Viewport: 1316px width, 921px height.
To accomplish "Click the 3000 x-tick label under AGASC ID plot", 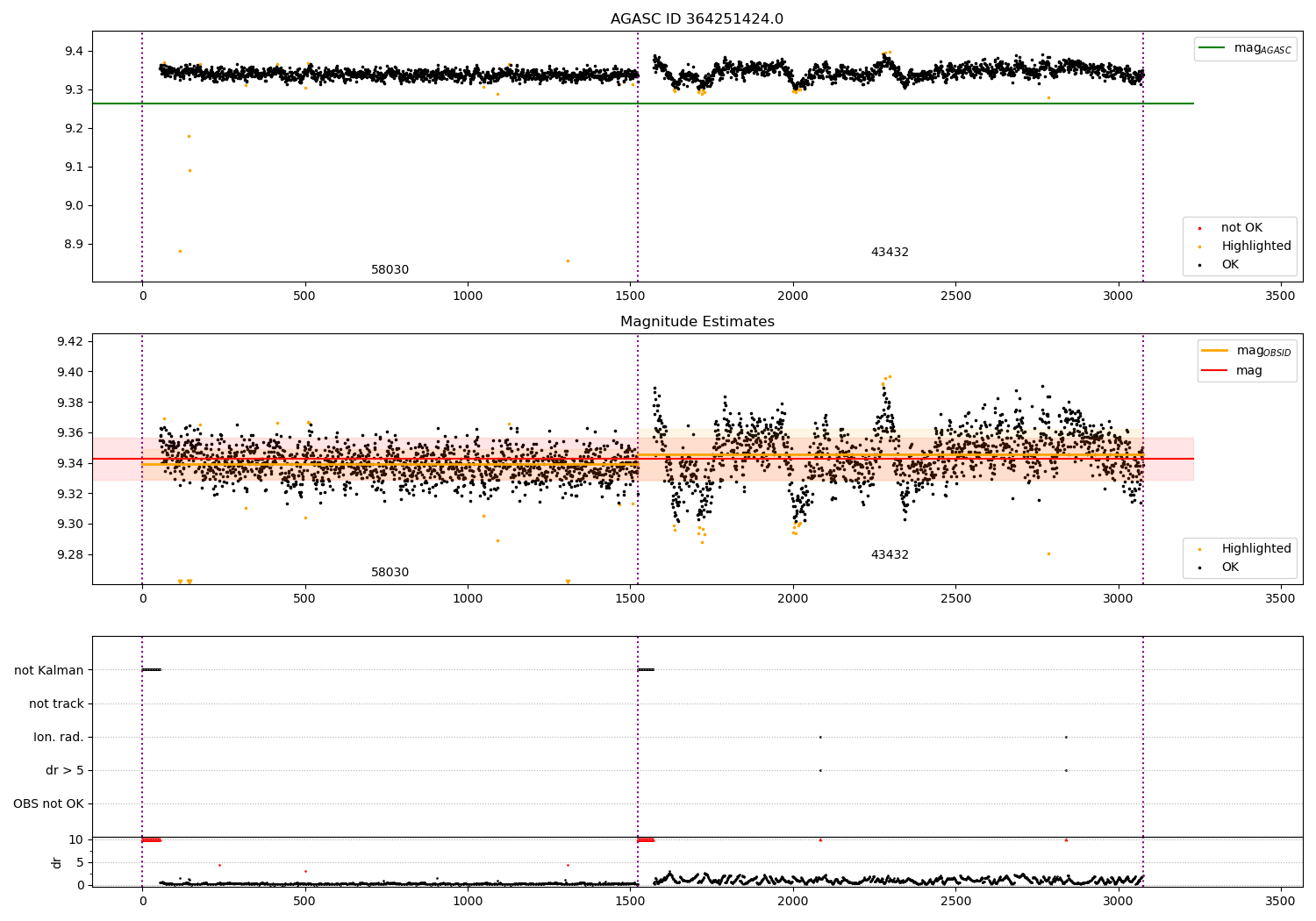I will (x=1119, y=296).
